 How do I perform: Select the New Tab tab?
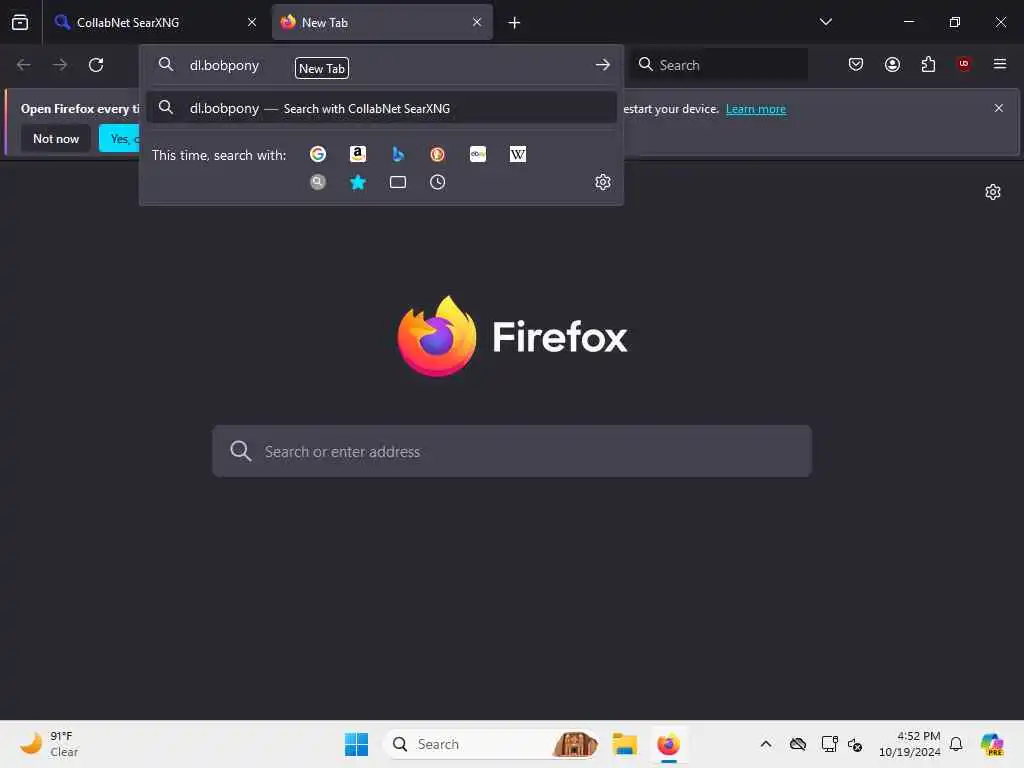(382, 22)
